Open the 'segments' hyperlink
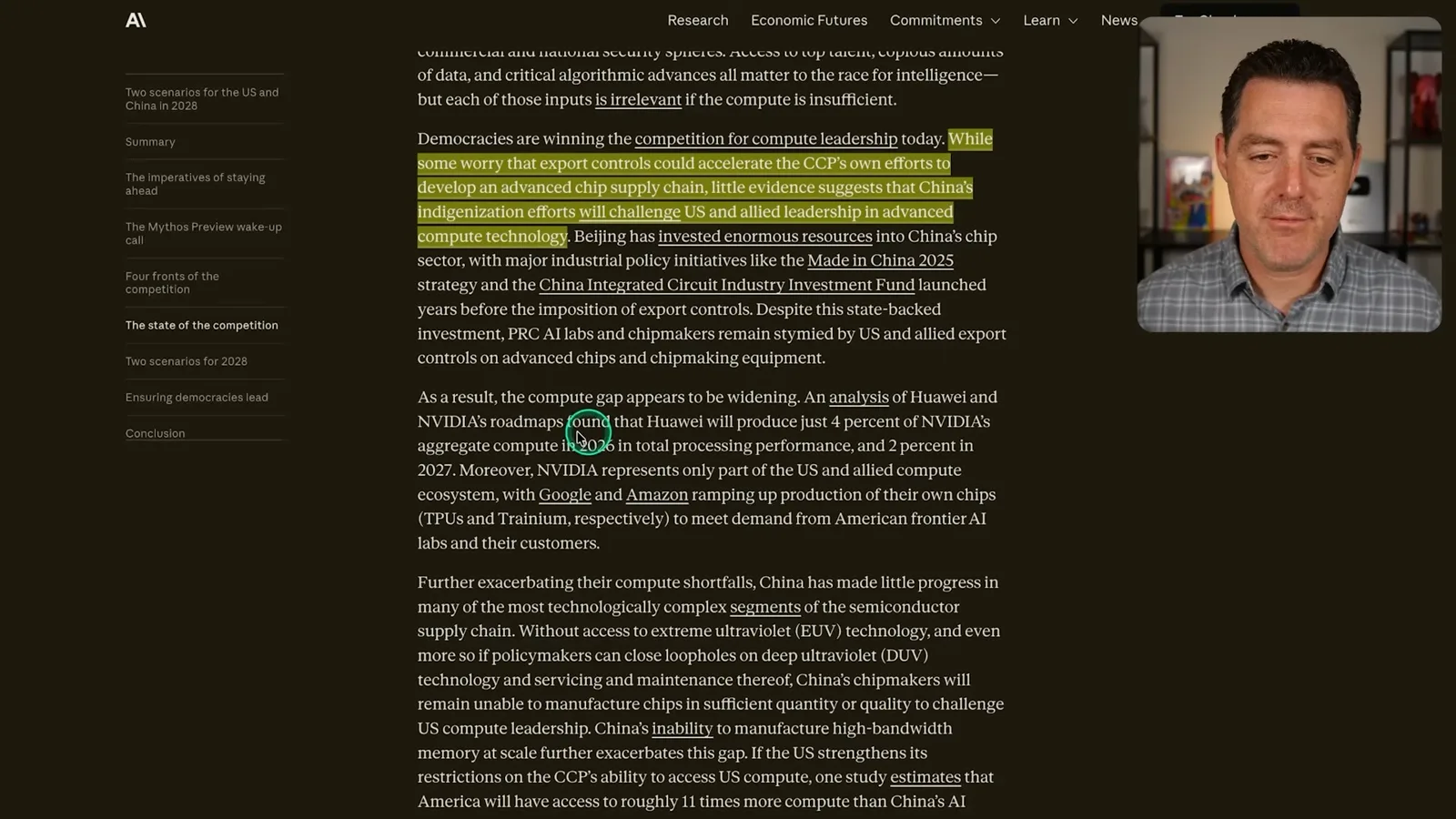This screenshot has height=819, width=1456. point(765,607)
